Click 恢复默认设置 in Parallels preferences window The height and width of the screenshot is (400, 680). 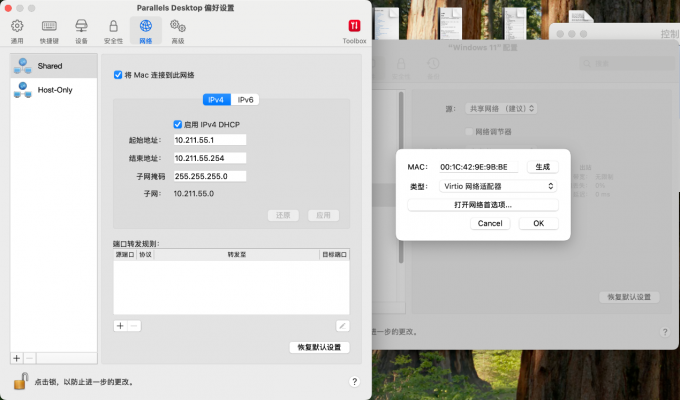point(319,347)
